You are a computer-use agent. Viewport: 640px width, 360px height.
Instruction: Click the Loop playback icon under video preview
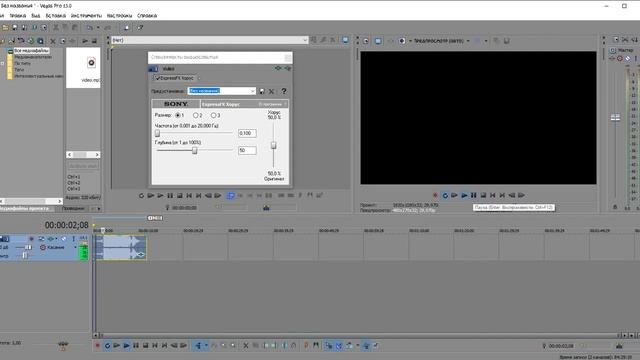(x=445, y=196)
